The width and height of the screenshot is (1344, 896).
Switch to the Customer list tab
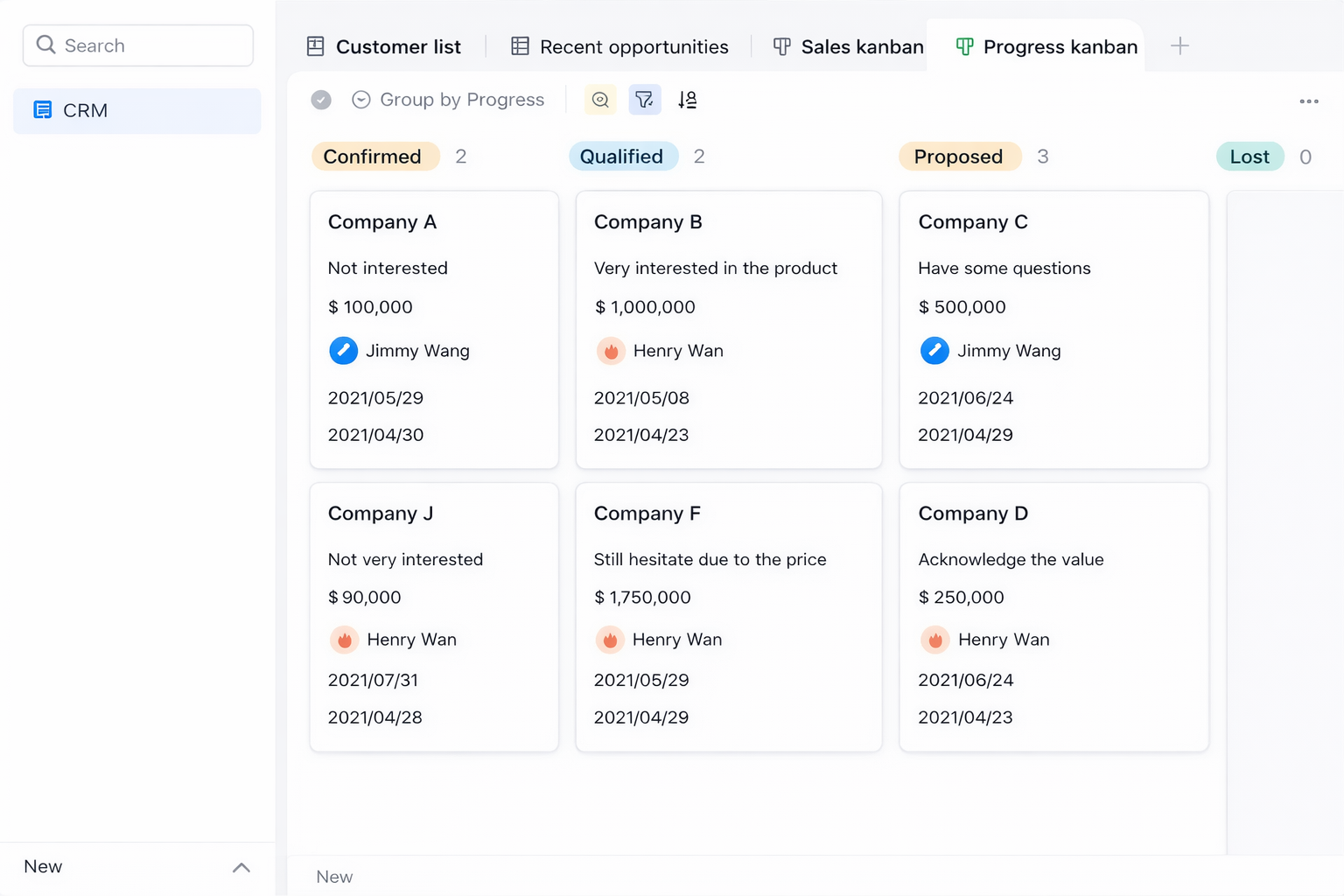384,47
